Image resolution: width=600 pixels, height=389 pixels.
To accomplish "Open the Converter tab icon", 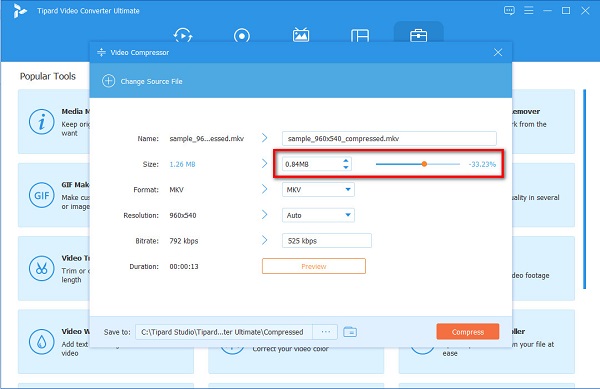I will [183, 36].
